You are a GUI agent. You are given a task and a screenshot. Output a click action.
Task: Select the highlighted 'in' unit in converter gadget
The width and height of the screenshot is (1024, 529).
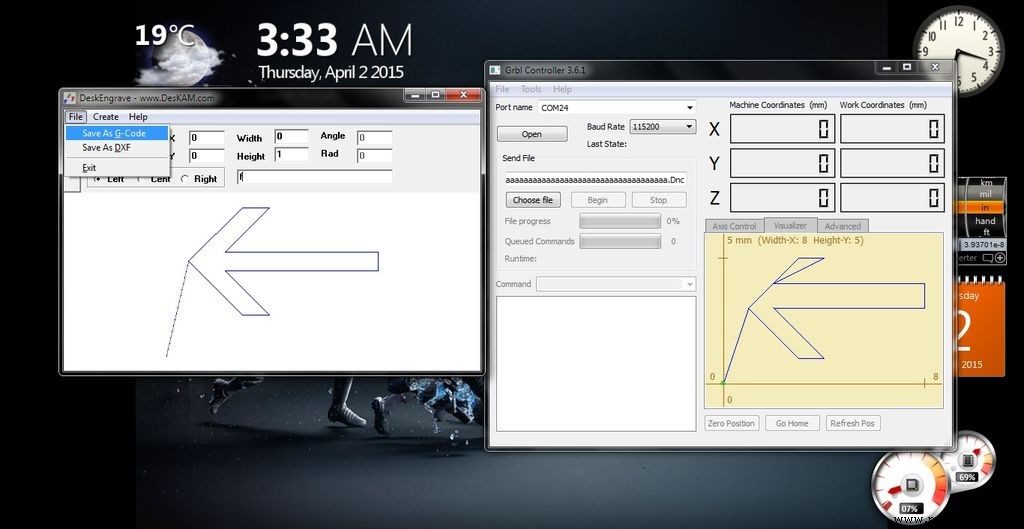pyautogui.click(x=985, y=207)
